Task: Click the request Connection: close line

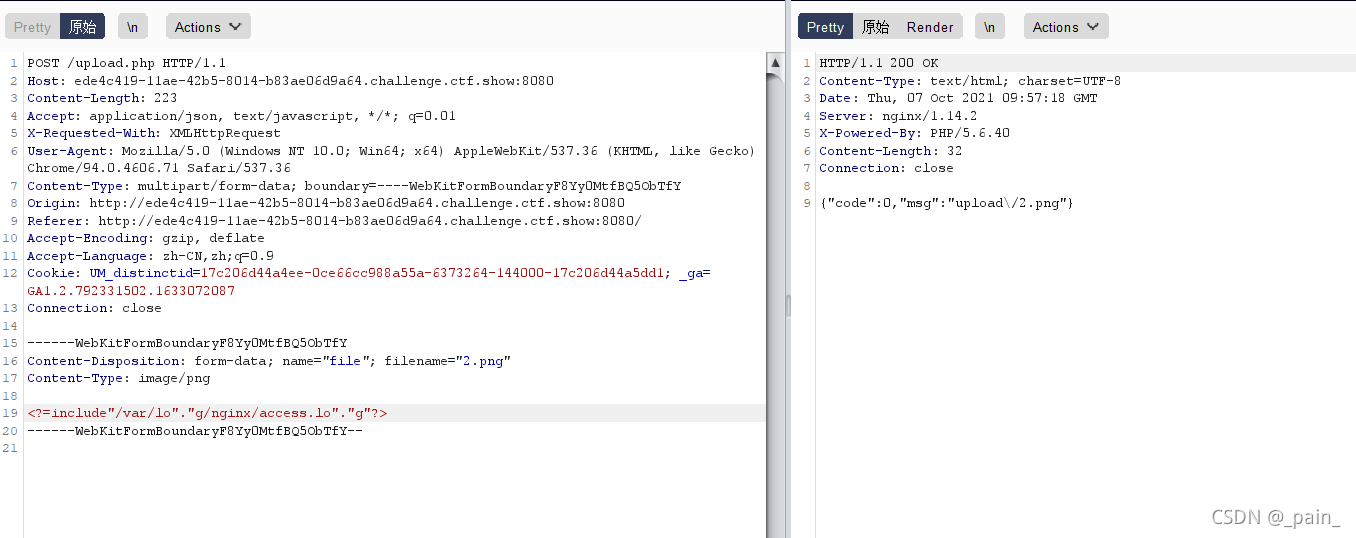Action: pyautogui.click(x=94, y=308)
